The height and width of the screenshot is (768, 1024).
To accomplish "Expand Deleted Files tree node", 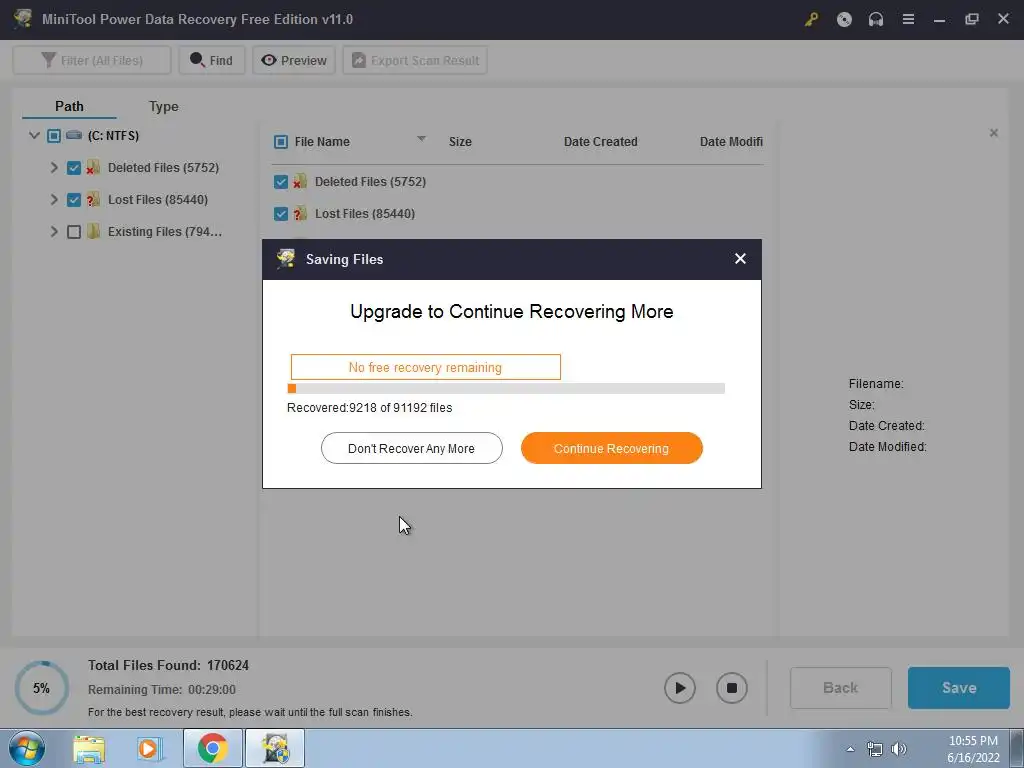I will [54, 168].
